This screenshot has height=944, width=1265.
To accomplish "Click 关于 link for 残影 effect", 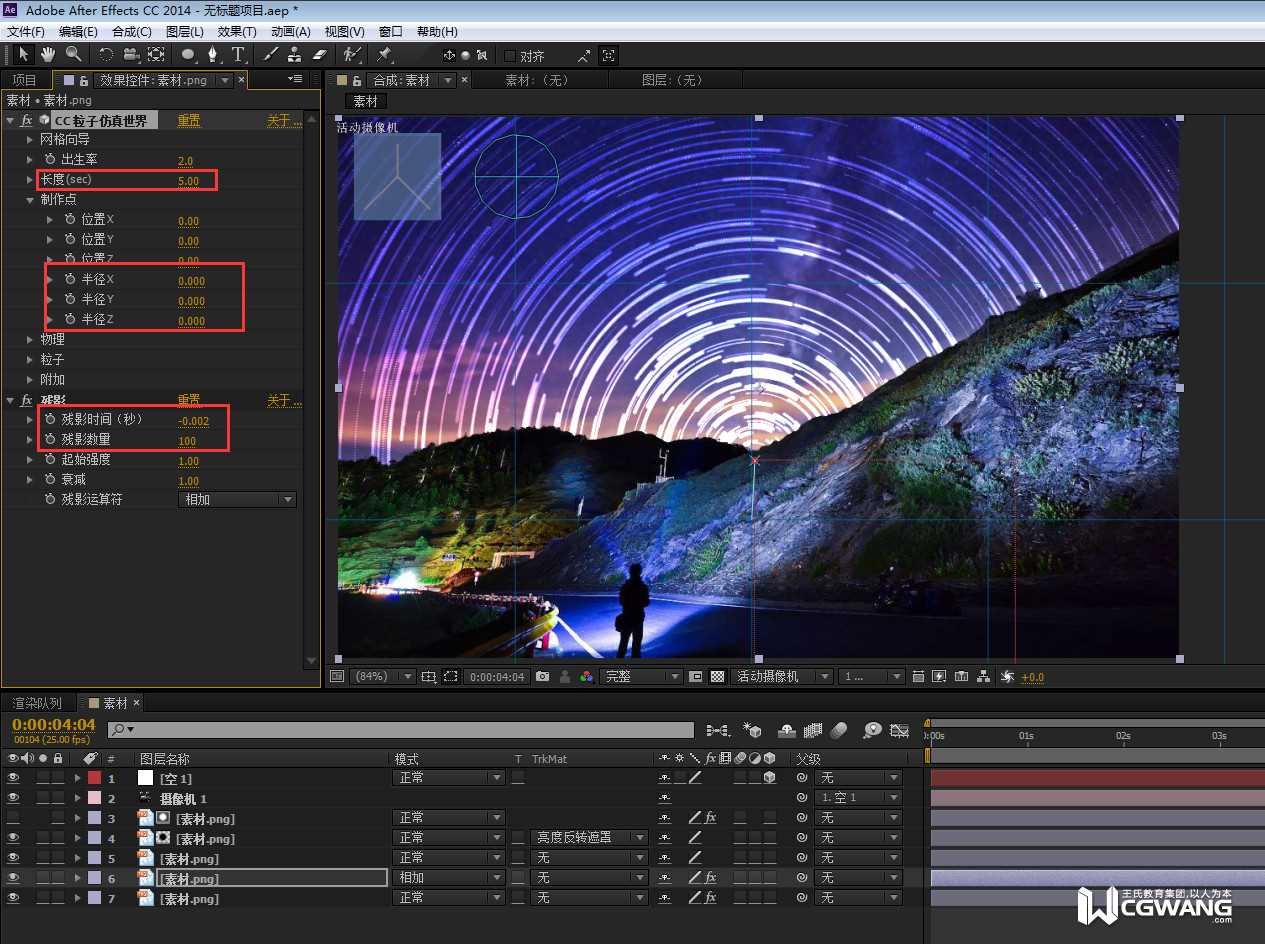I will pos(283,401).
